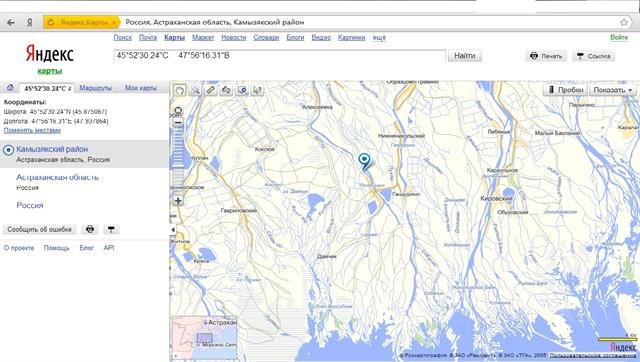The image size is (640, 362).
Task: Select the Камызякский район radio result
Action: point(8,150)
